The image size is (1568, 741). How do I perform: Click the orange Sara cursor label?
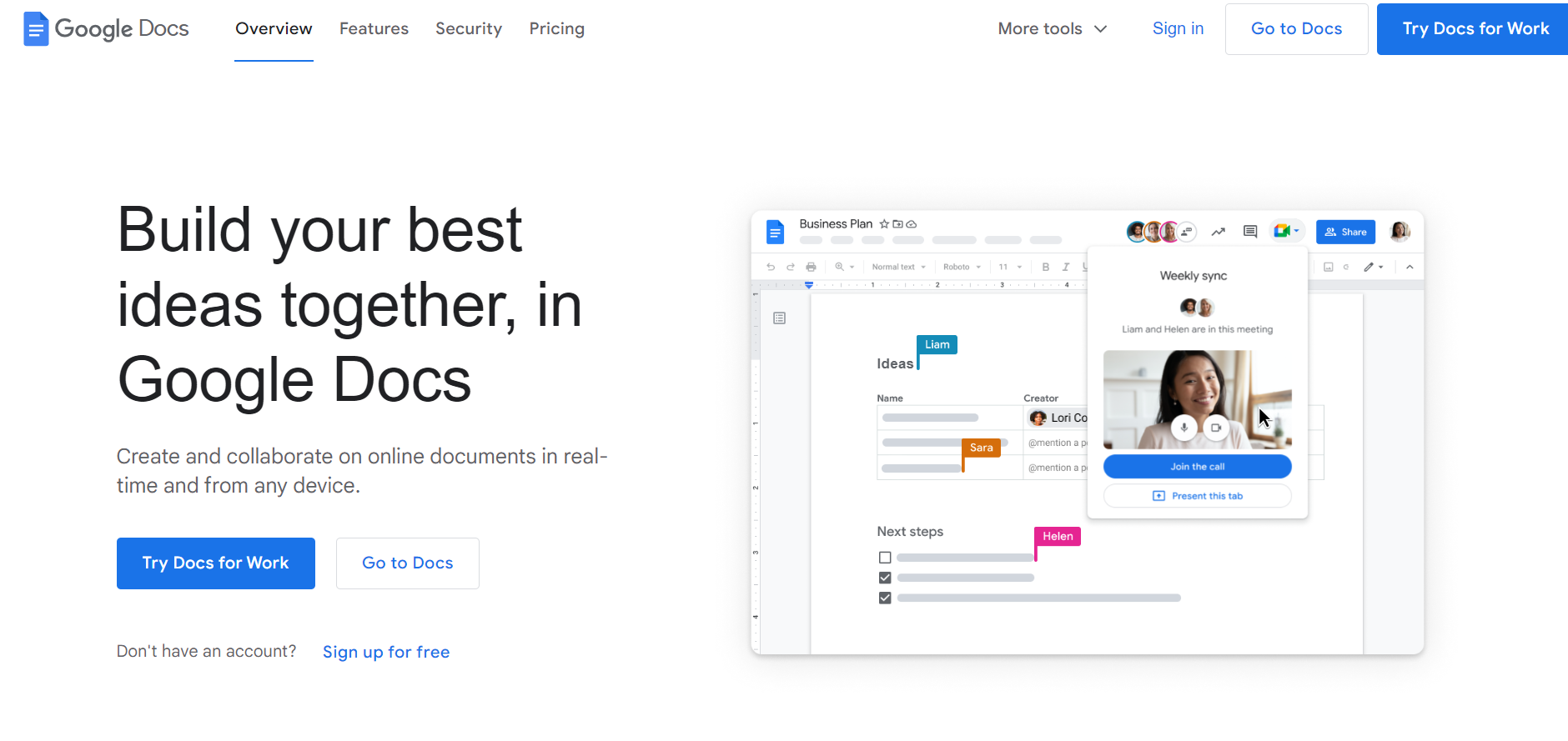[982, 448]
